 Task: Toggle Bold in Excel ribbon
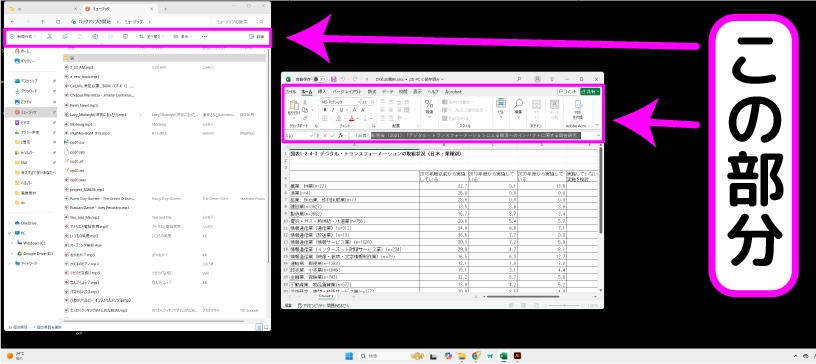[x=324, y=110]
